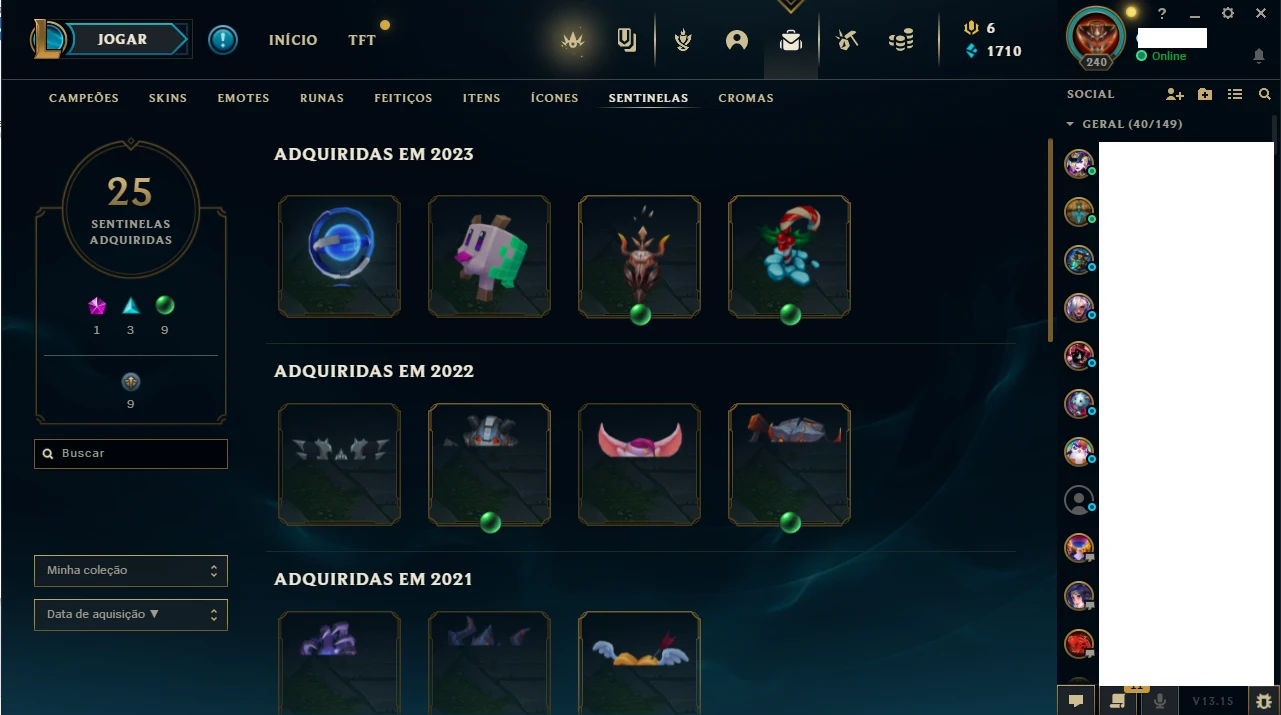Open the Clash trophy icon

pos(683,41)
